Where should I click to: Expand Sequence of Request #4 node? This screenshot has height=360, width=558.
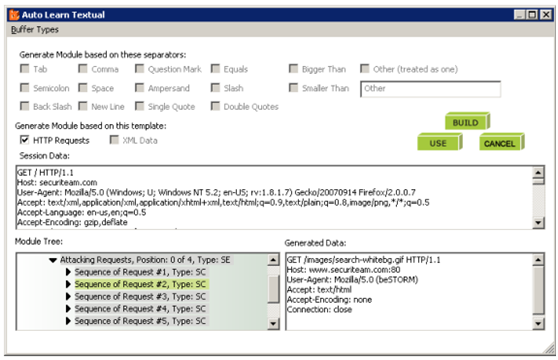68,309
